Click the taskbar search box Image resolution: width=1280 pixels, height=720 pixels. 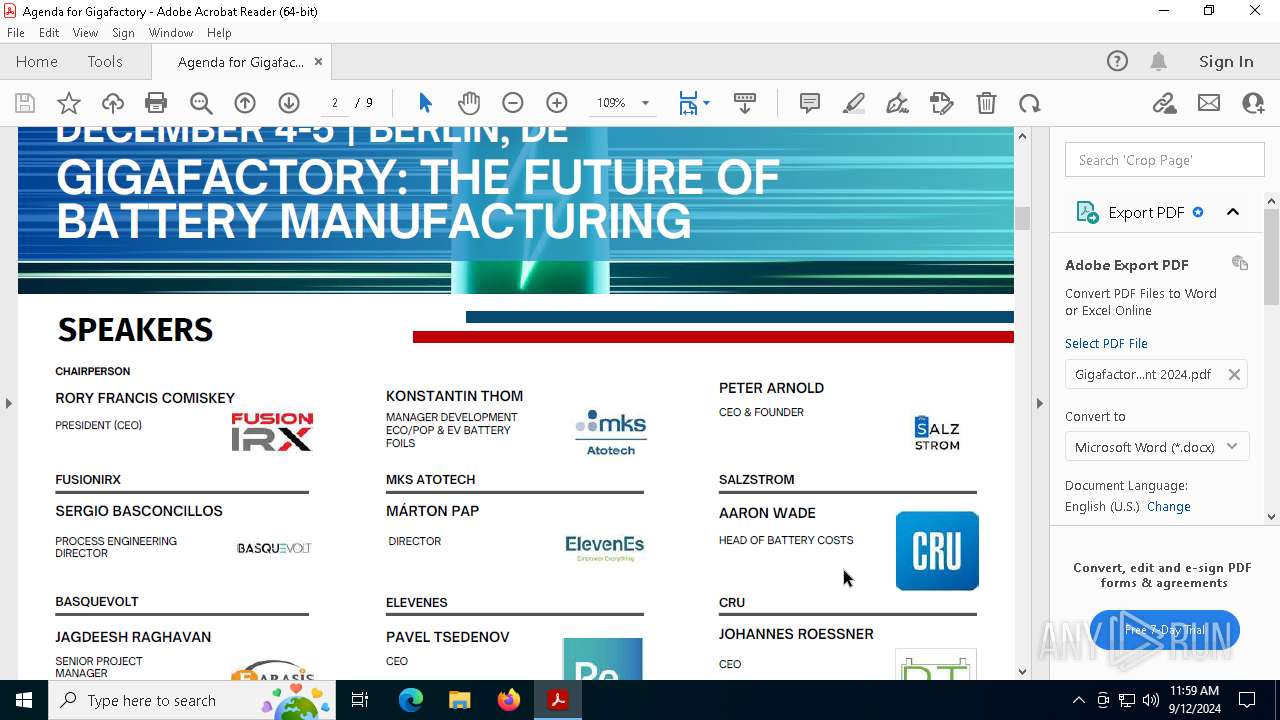192,700
